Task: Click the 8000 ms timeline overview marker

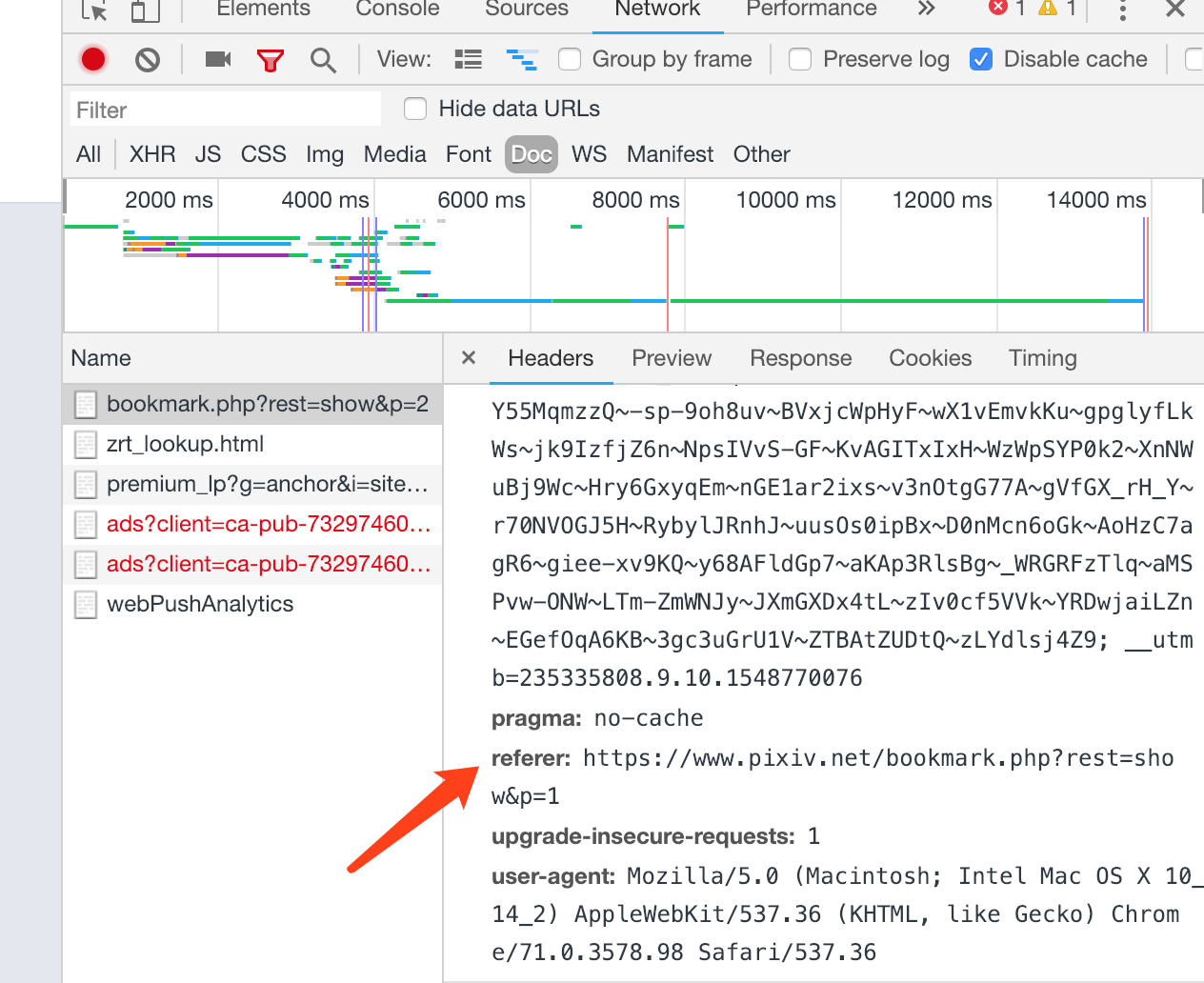Action: pyautogui.click(x=635, y=200)
